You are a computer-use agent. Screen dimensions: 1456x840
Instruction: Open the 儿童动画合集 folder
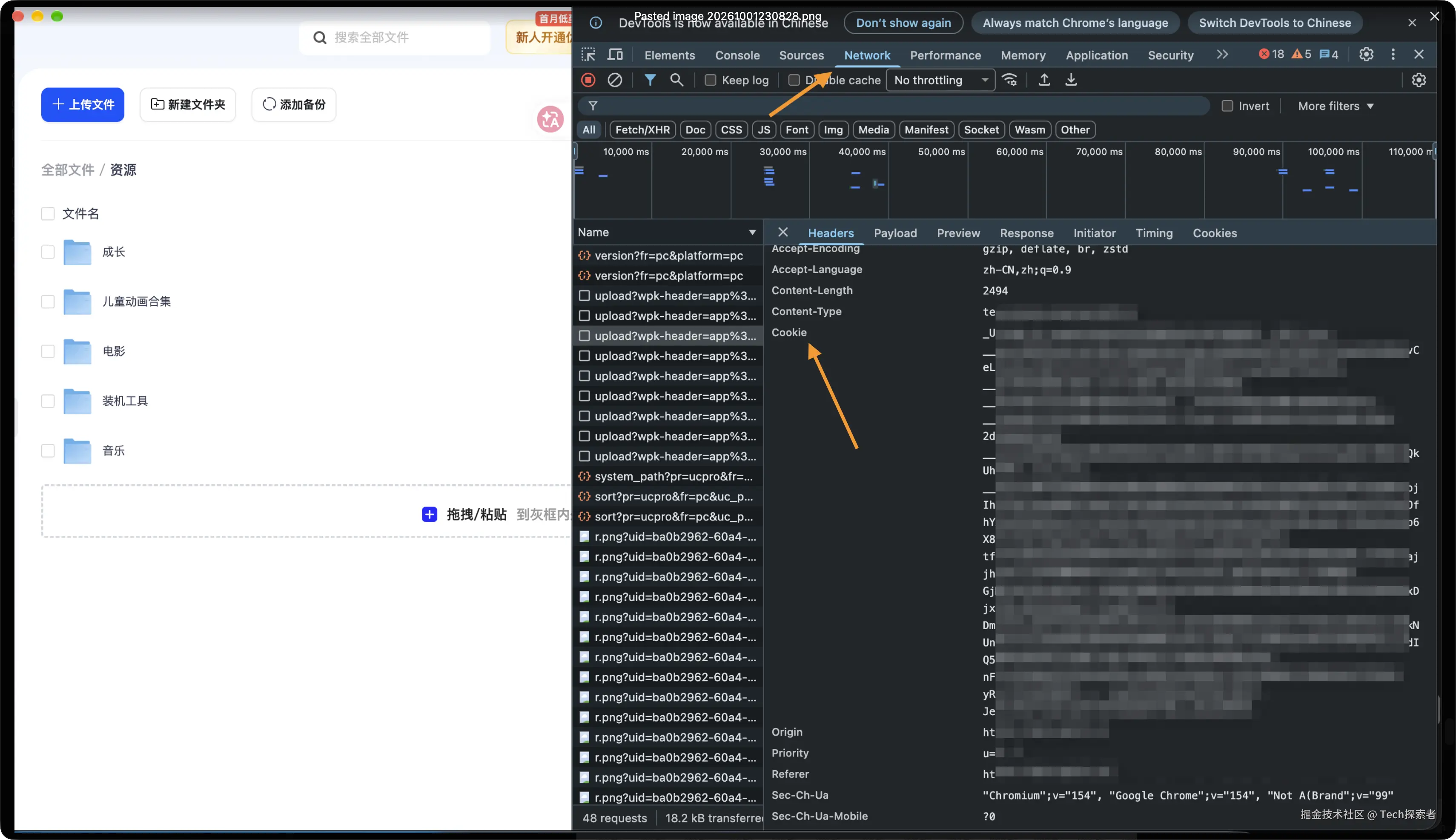(x=136, y=301)
